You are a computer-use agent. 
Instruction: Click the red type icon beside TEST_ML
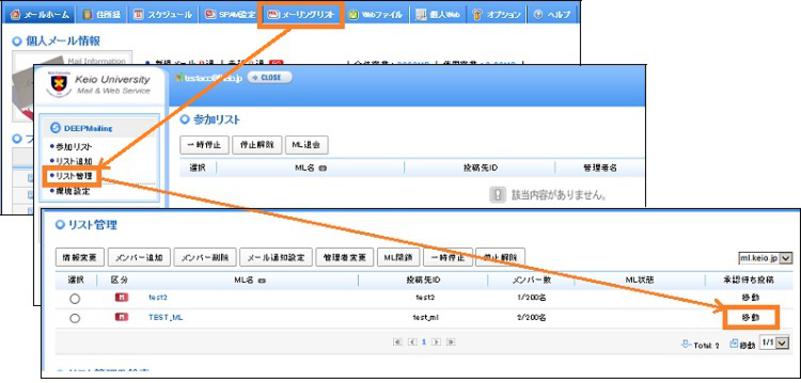(x=121, y=317)
